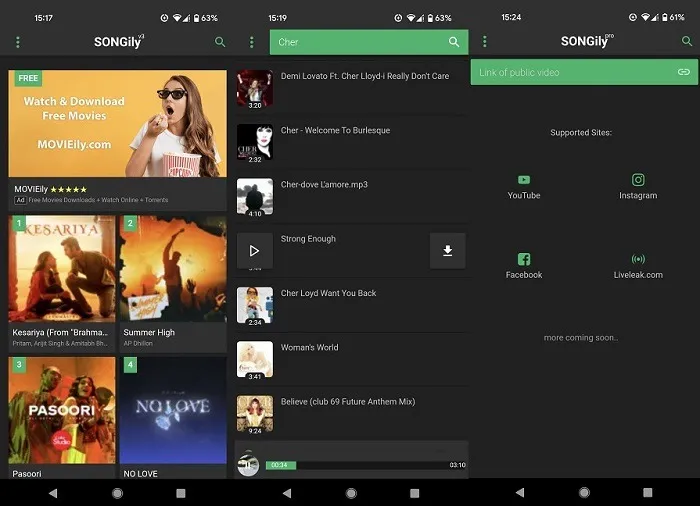Click the 'AP Dhillon' artist name
Image resolution: width=700 pixels, height=506 pixels.
[138, 343]
